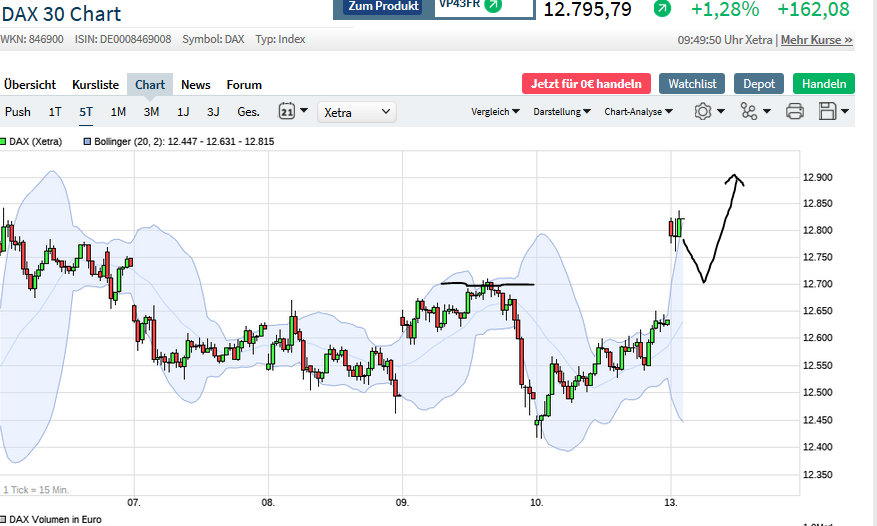877x526 pixels.
Task: Click the share chart icon
Action: [x=748, y=112]
